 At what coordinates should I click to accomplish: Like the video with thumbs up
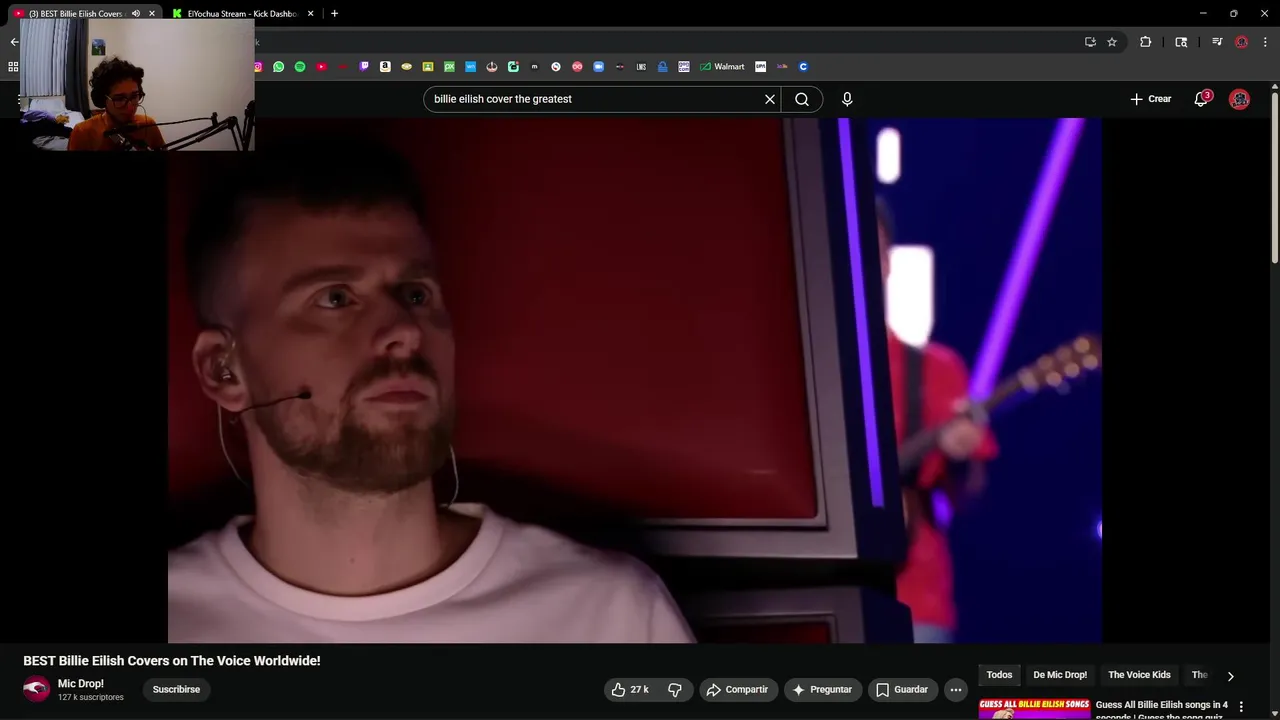click(x=629, y=690)
